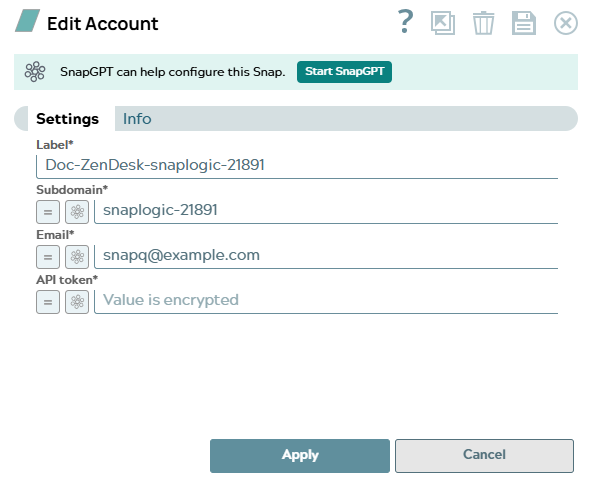Click the 'Email*' field caption

click(x=55, y=235)
